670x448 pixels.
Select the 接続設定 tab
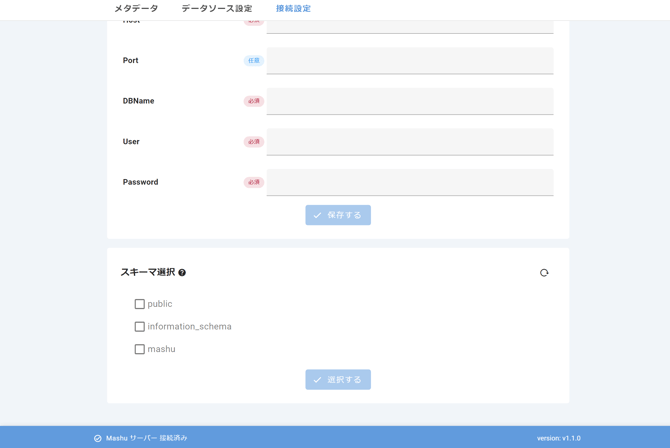293,9
